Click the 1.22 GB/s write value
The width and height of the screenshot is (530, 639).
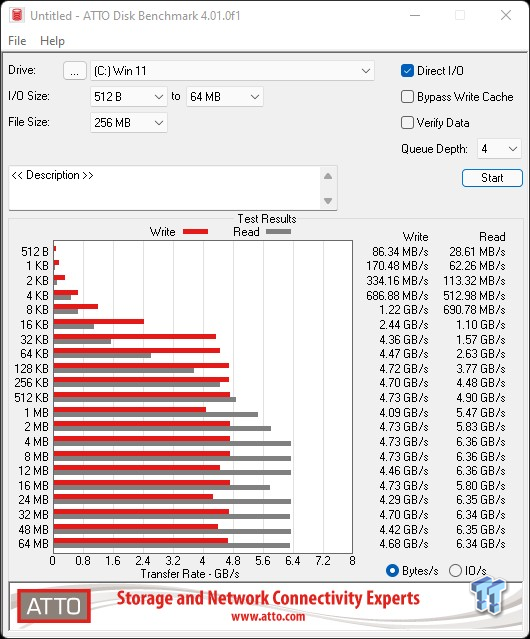pyautogui.click(x=404, y=310)
